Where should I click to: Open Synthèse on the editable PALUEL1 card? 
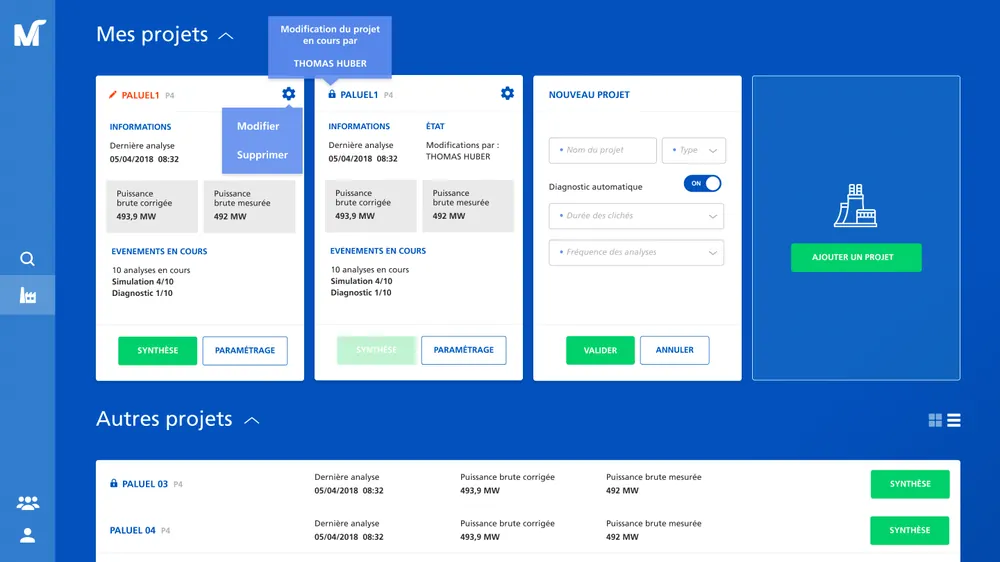(x=158, y=350)
